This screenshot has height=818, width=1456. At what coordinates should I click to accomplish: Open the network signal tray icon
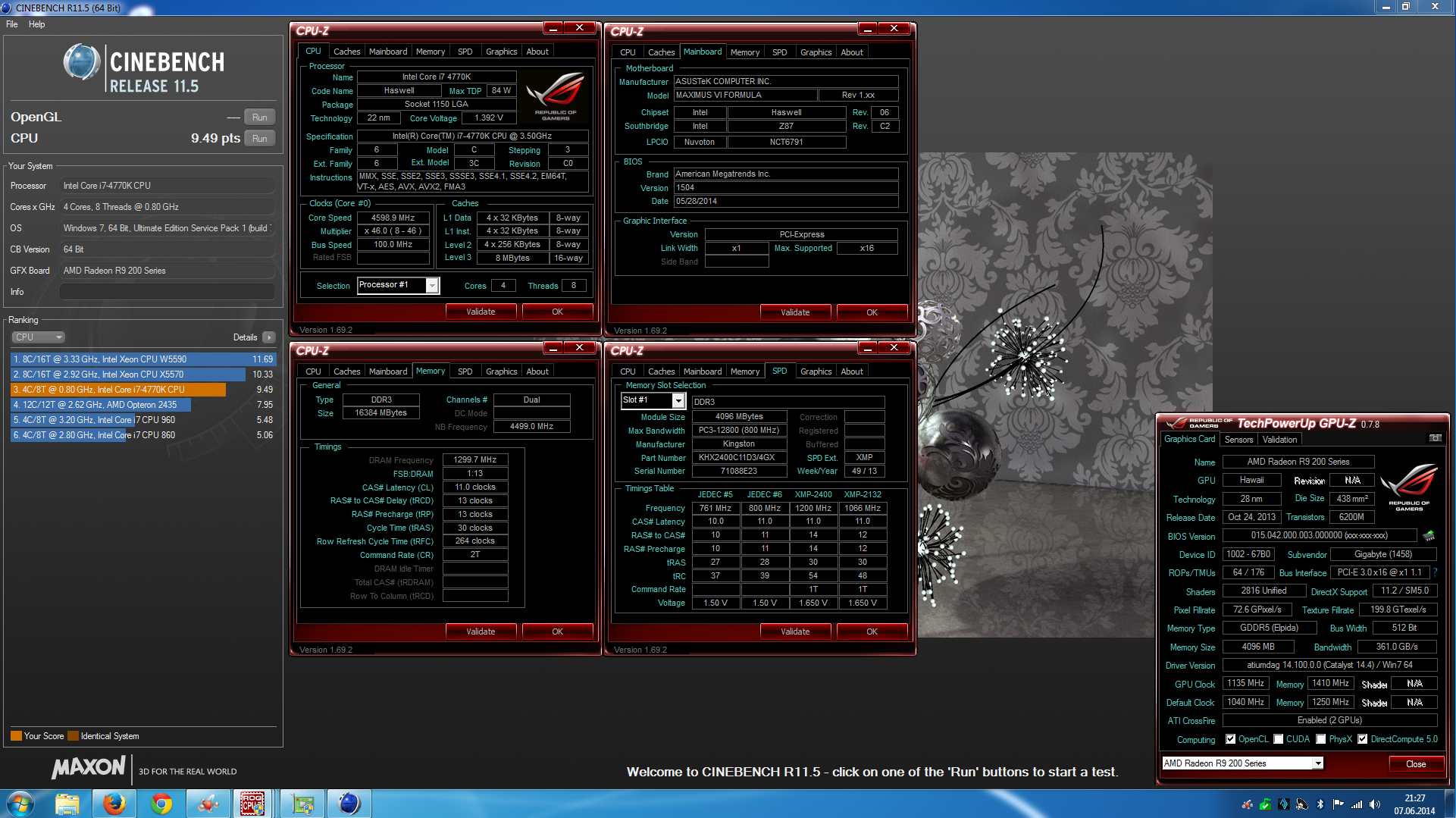point(1357,804)
